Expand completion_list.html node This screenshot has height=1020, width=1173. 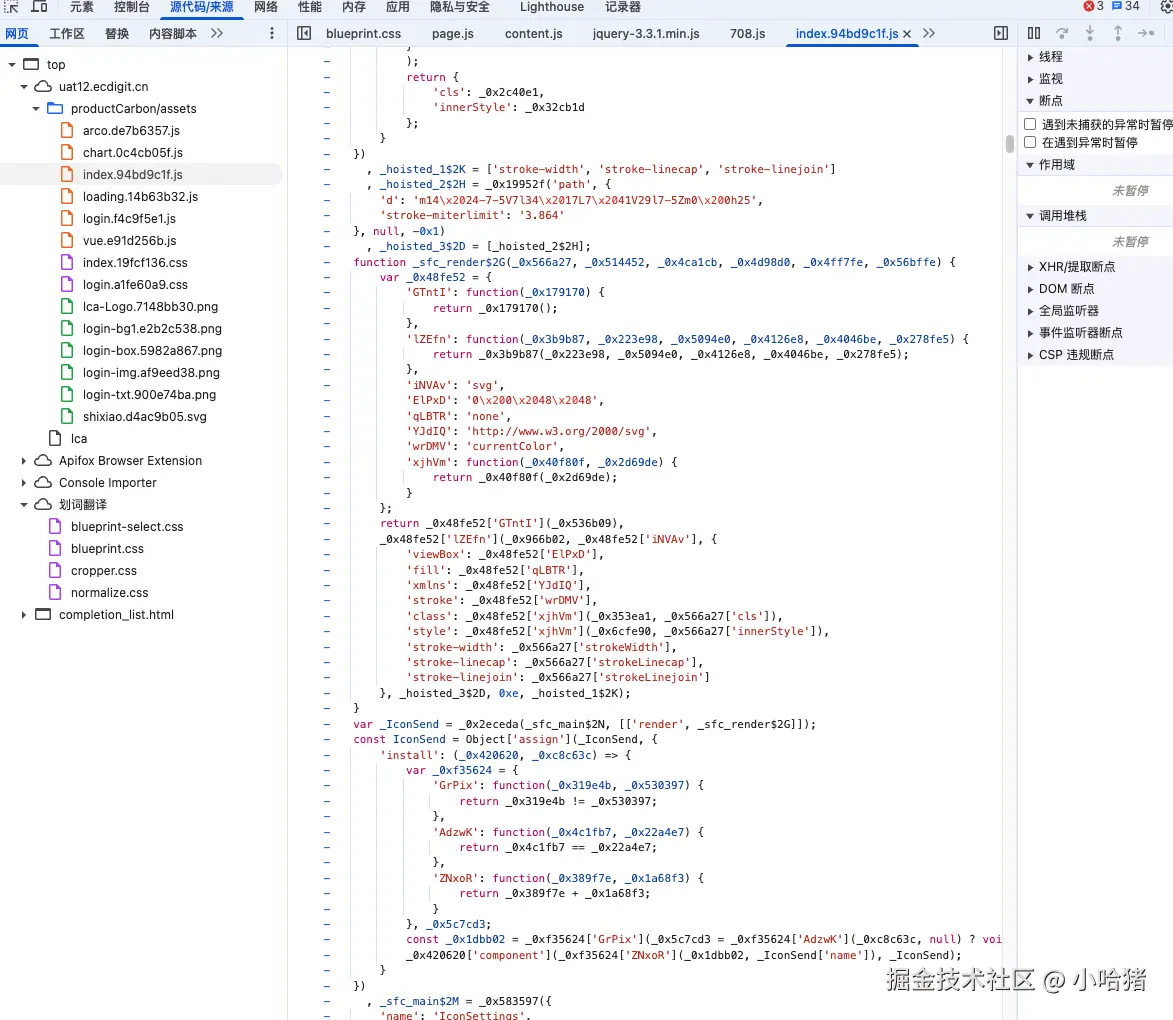[x=24, y=614]
